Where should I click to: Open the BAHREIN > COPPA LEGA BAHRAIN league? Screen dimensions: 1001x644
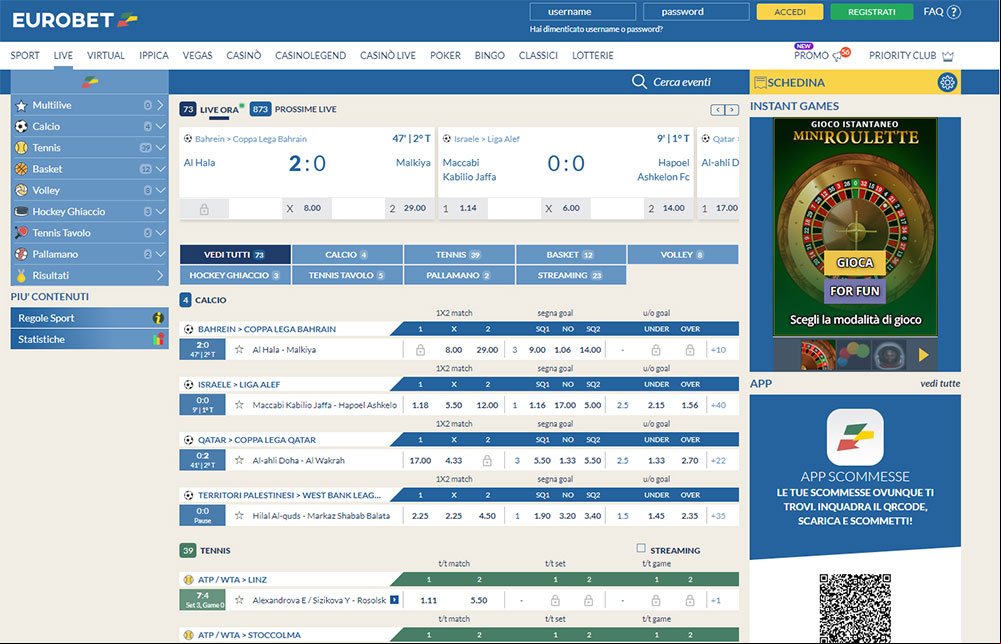(x=266, y=329)
